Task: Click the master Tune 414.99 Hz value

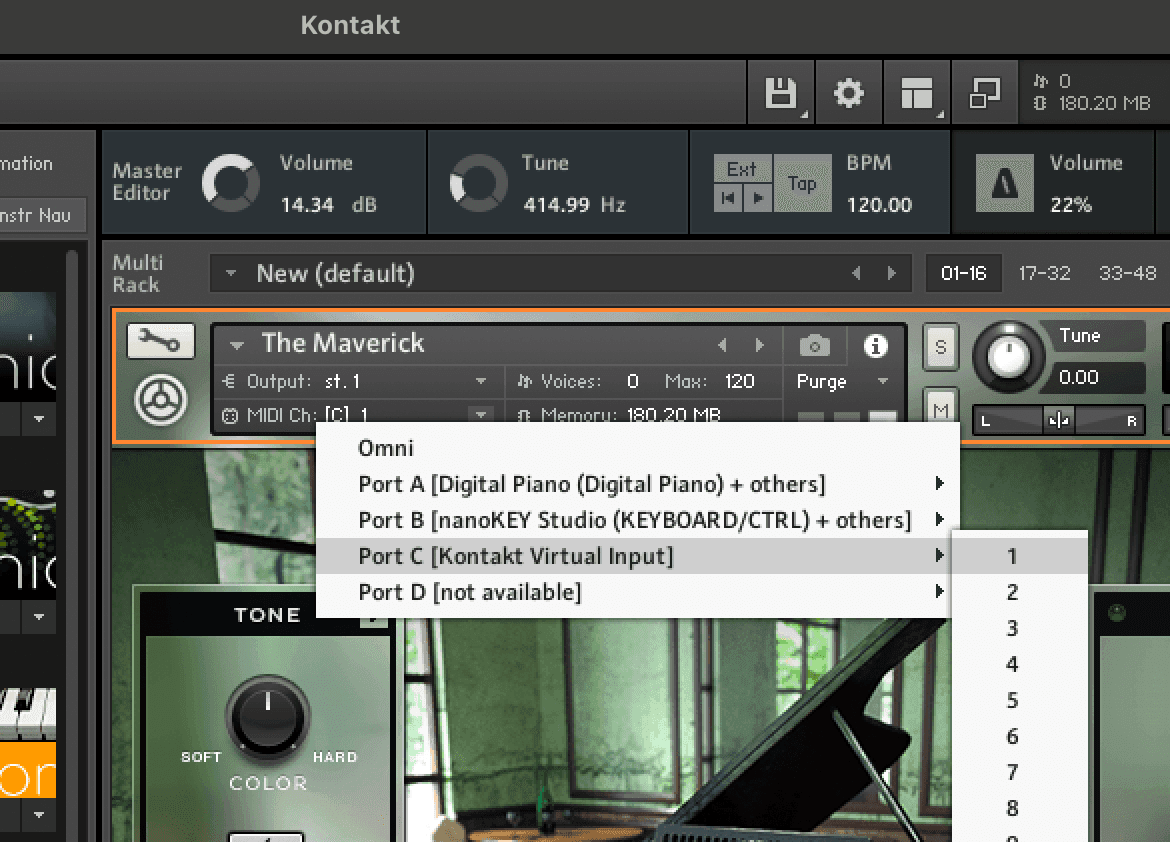Action: 573,205
